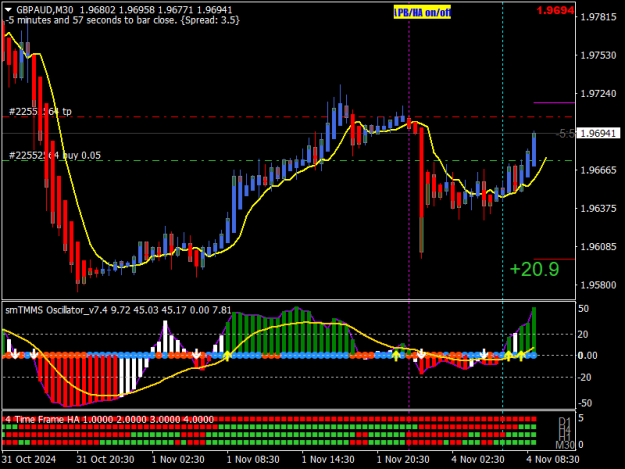
Task: Click the M30 timeframe row label
Action: [565, 445]
